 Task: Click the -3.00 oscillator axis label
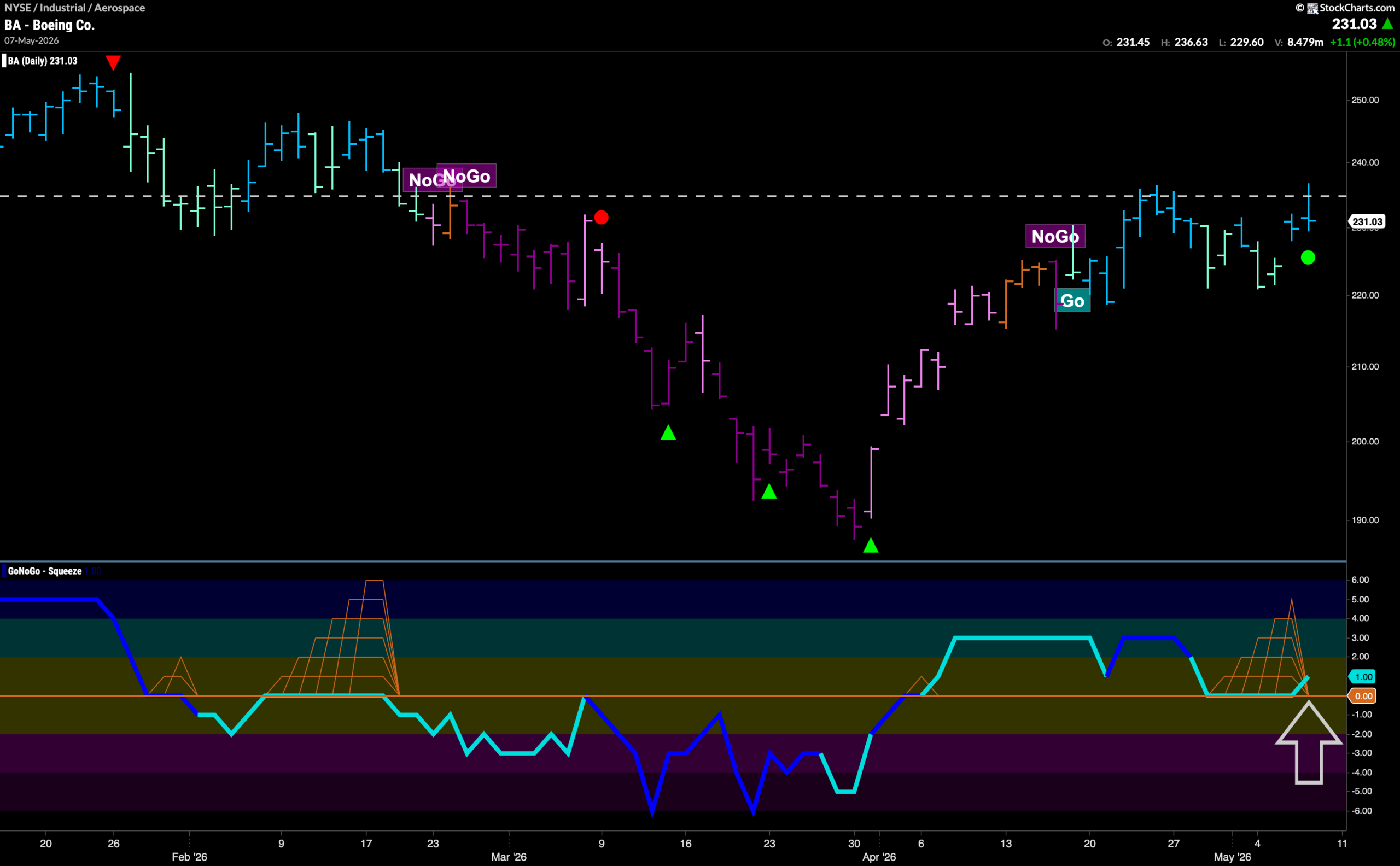tap(1361, 753)
